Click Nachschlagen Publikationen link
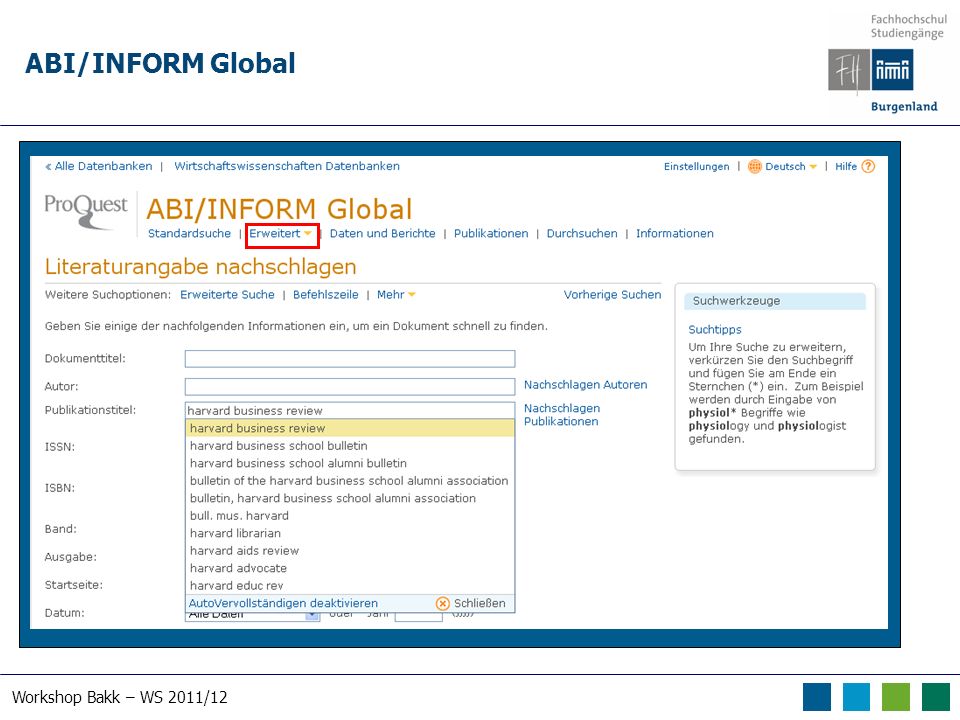960x720 pixels. (x=561, y=414)
